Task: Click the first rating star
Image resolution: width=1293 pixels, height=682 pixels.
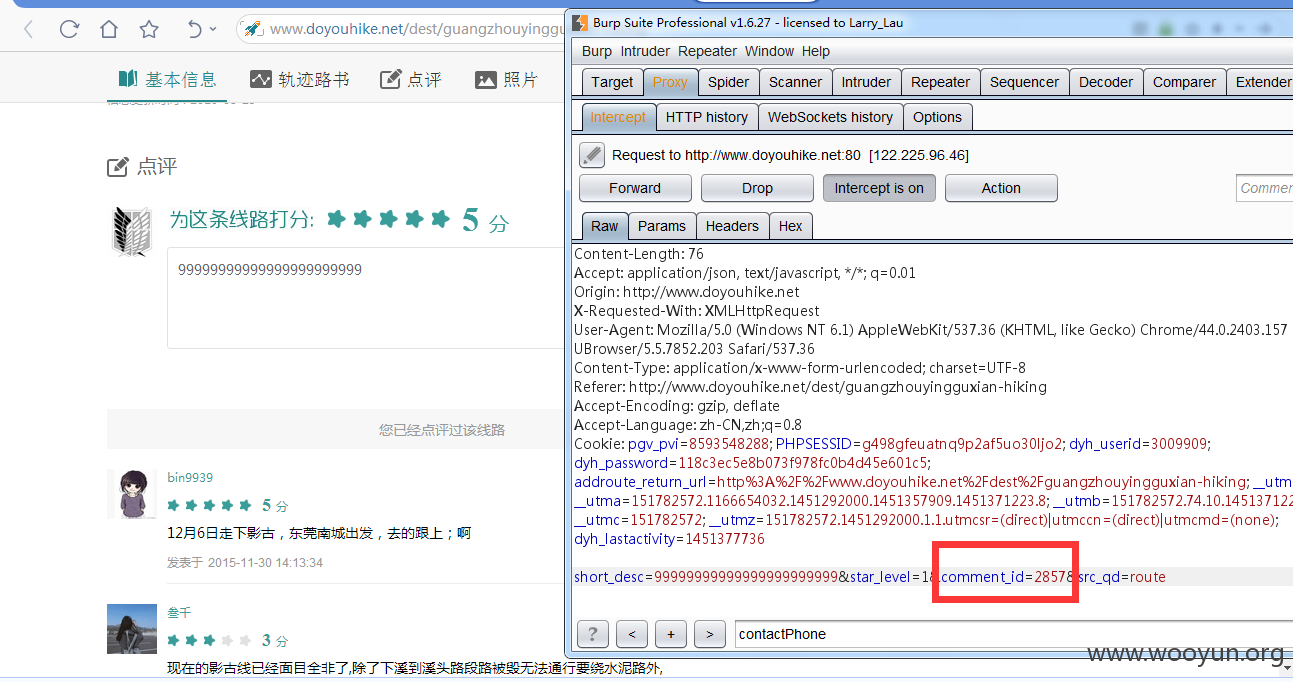Action: tap(336, 219)
